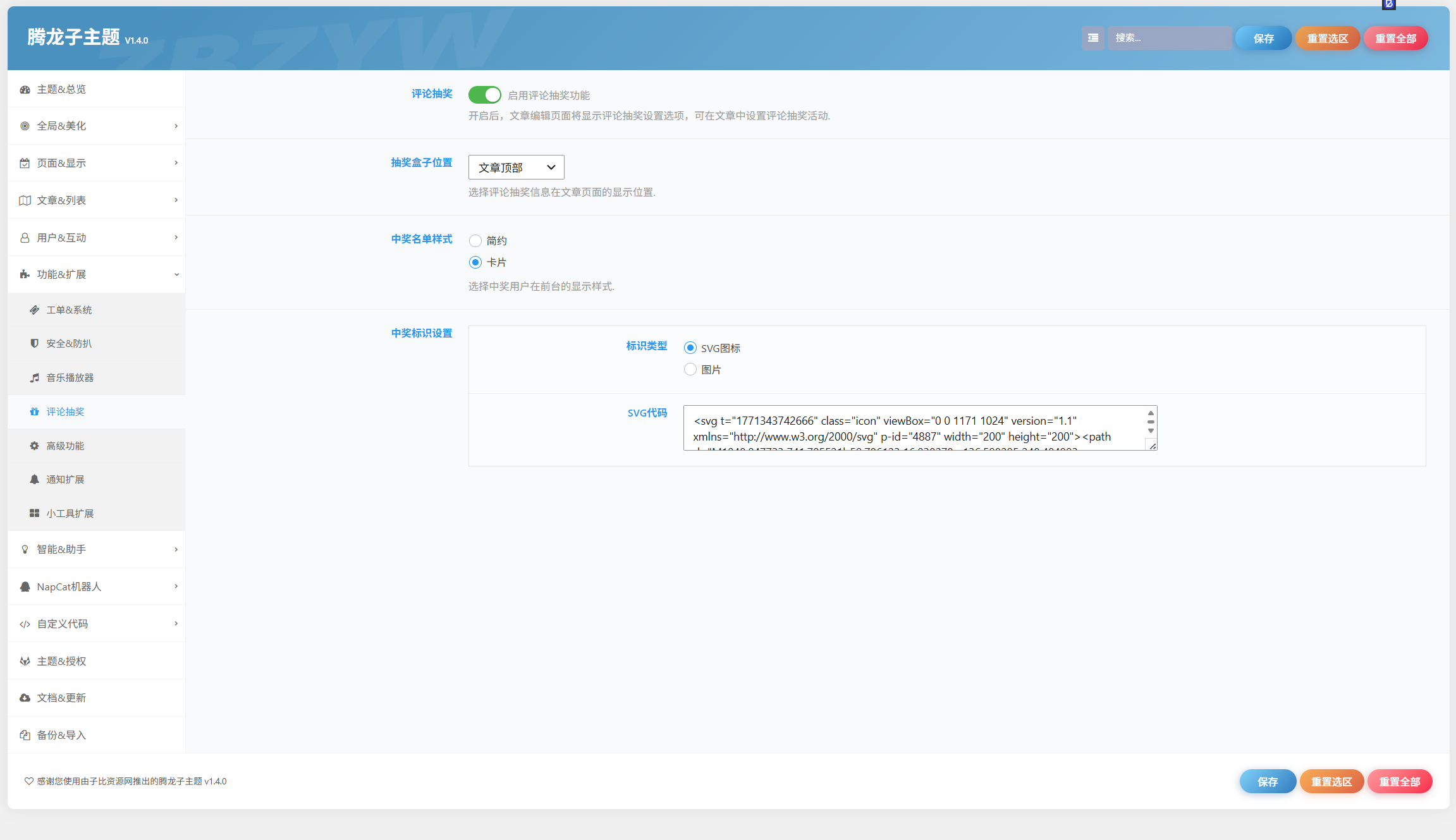The height and width of the screenshot is (840, 1456).
Task: Click the puzzle icon beside 功能&扩展
Action: pos(25,274)
